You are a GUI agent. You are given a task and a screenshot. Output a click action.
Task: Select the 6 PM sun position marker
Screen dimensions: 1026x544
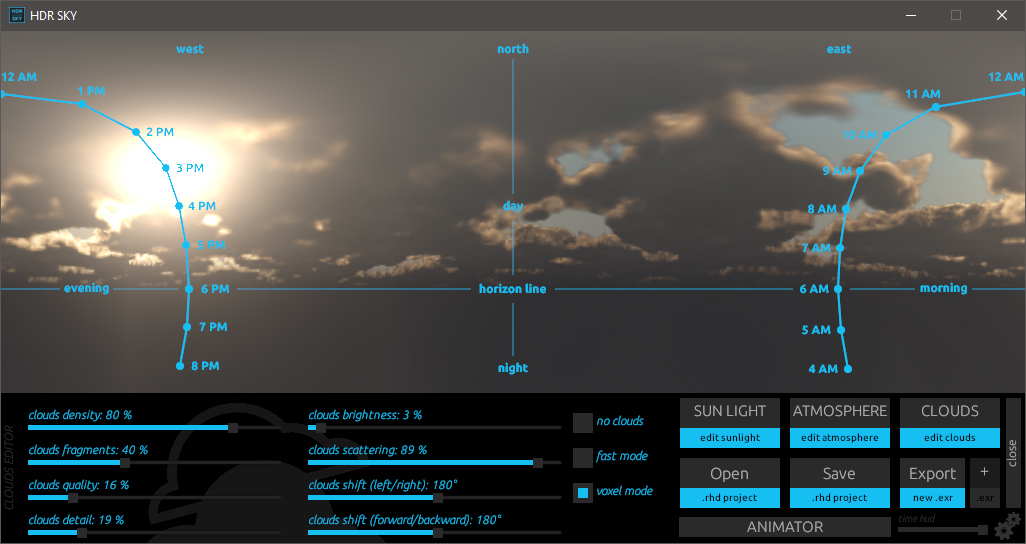coord(189,289)
